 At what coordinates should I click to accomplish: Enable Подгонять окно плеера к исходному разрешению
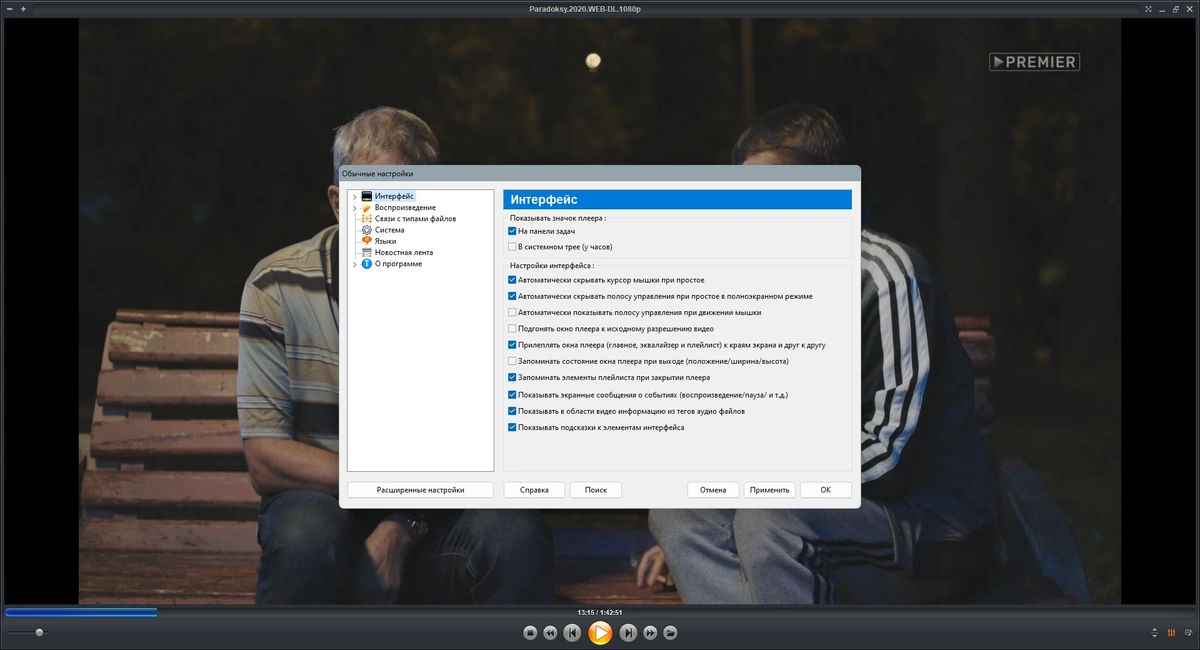[512, 328]
